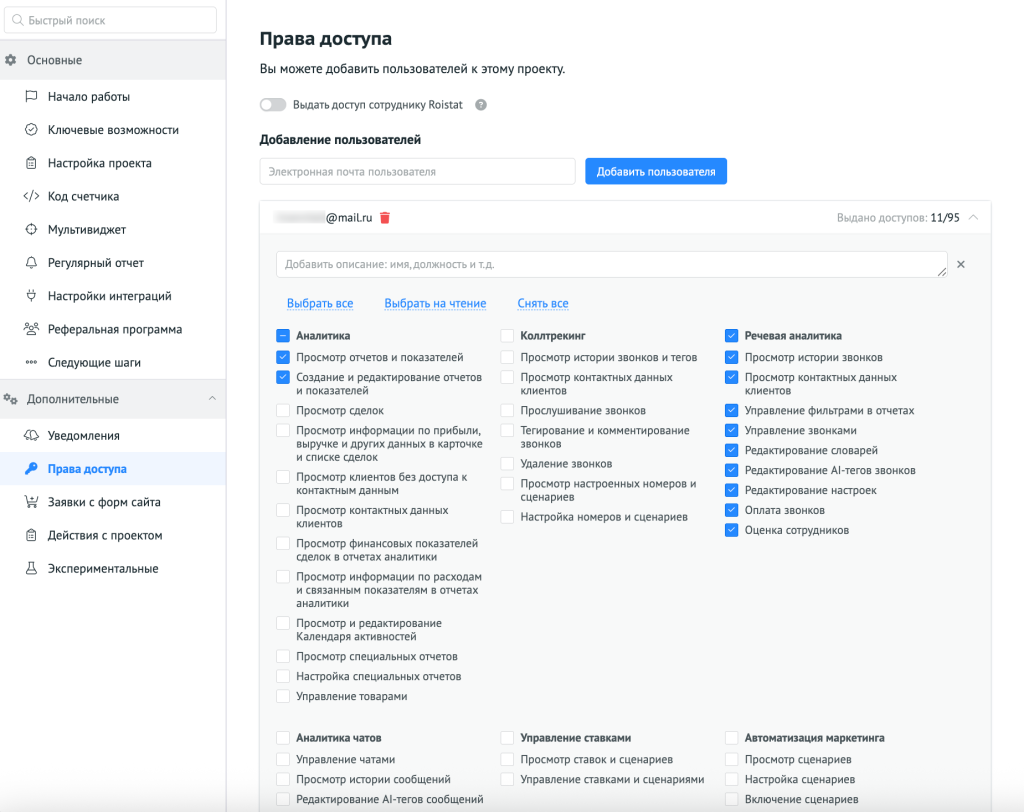This screenshot has width=1024, height=812.
Task: Uncheck Оценка сотрудников checkbox
Action: (731, 530)
